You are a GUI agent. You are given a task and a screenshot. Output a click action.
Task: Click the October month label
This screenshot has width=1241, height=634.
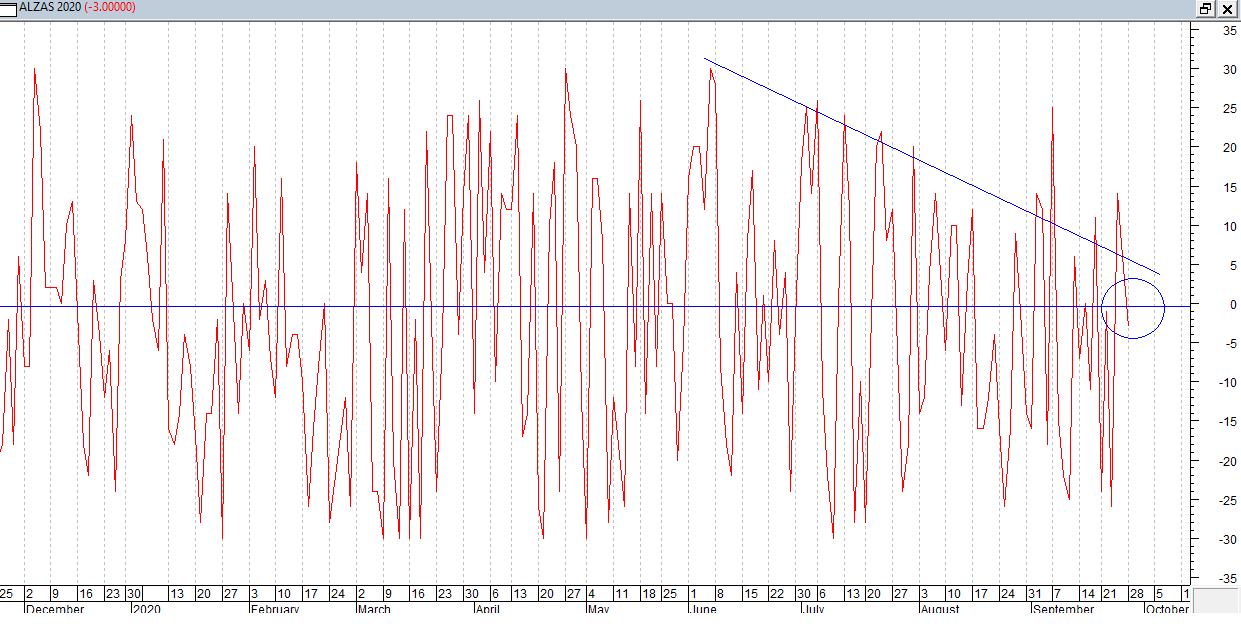1167,609
